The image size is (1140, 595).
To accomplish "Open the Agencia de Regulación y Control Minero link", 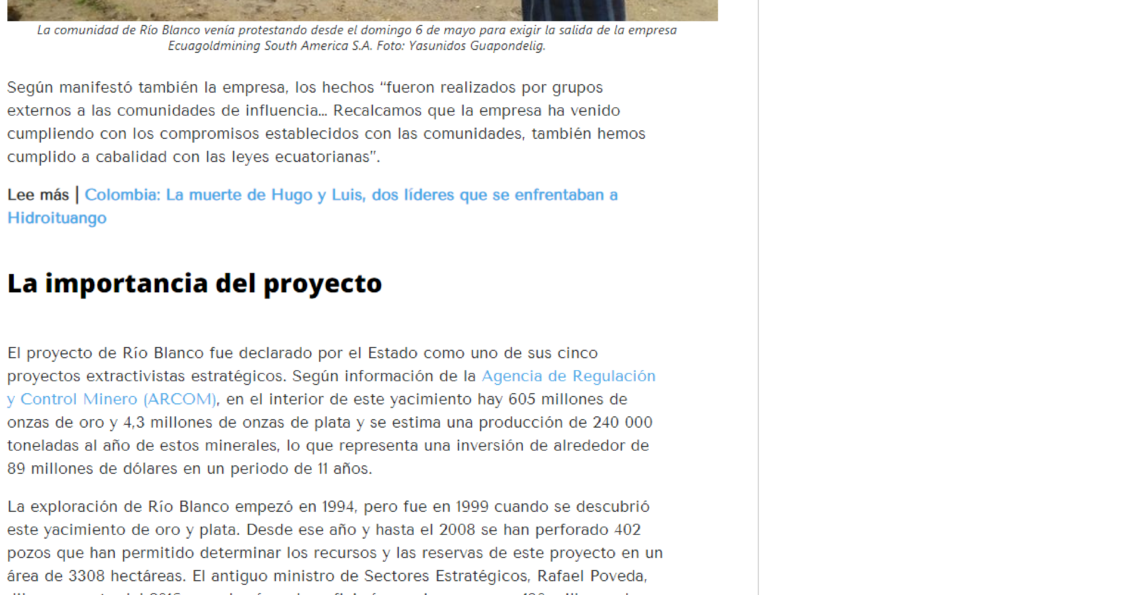I will click(568, 376).
